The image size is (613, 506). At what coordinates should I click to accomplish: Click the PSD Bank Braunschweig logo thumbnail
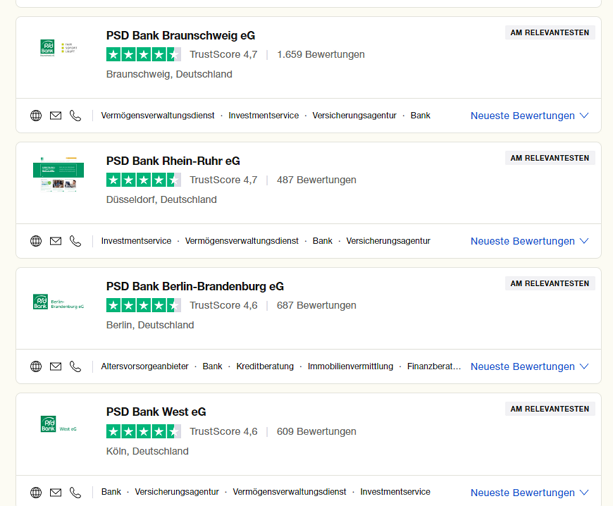(x=58, y=48)
